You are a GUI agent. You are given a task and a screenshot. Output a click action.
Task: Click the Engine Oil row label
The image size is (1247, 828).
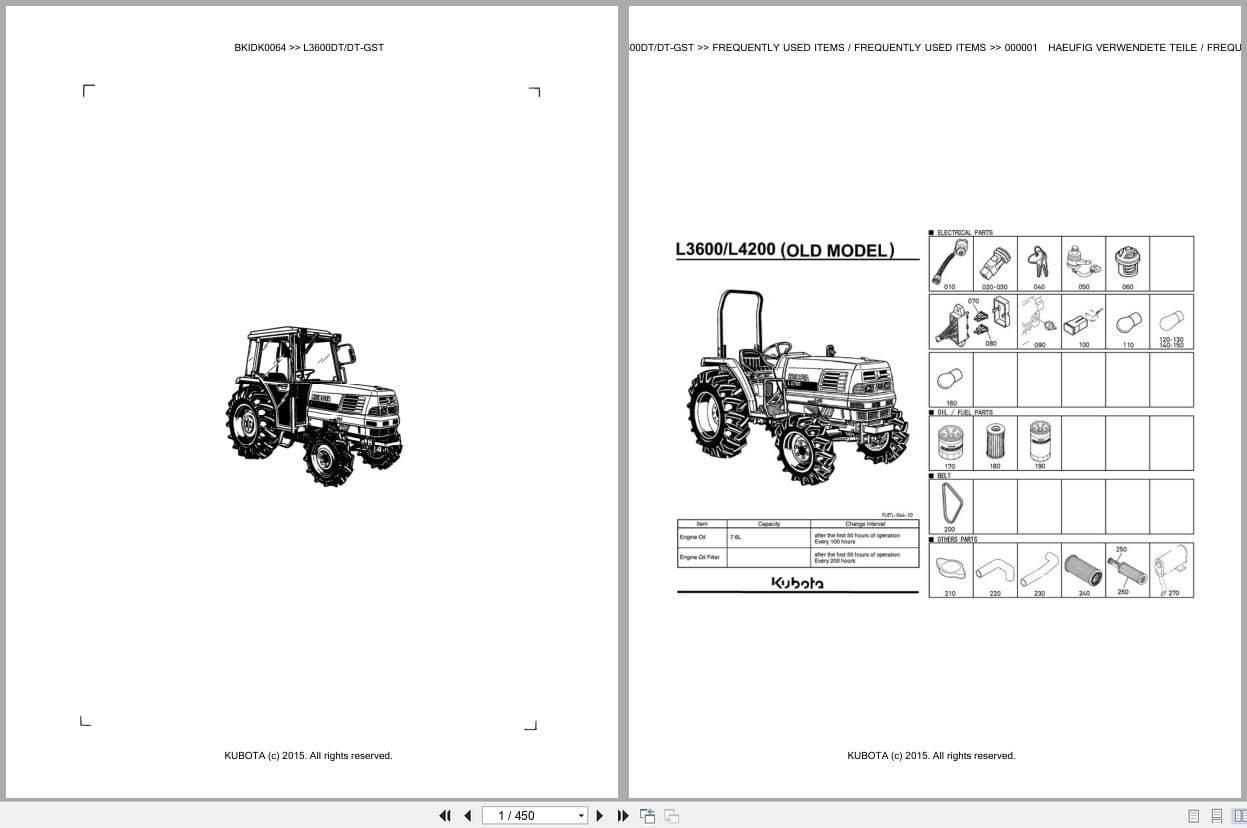[x=694, y=538]
